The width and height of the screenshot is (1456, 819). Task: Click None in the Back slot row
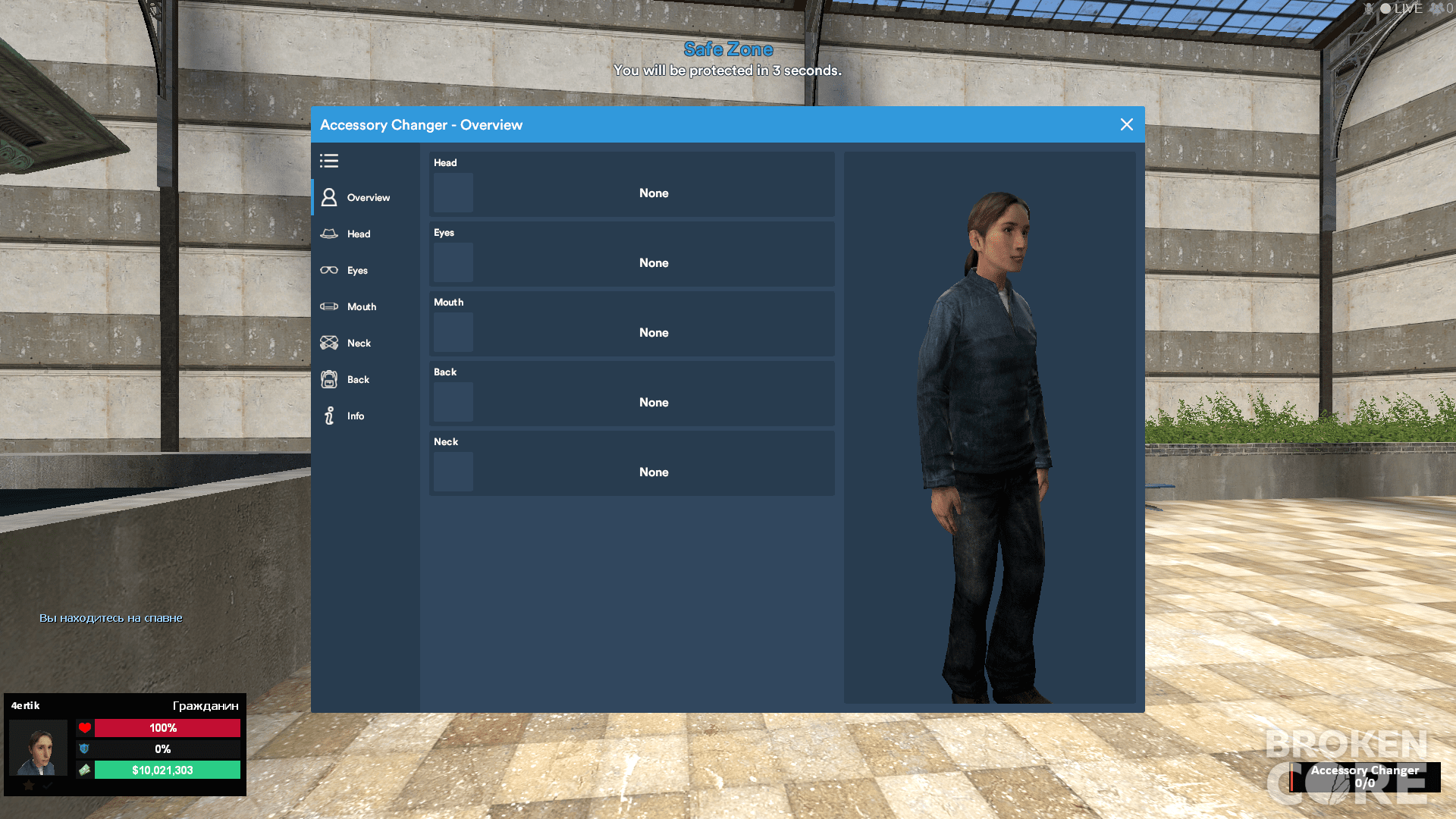click(654, 403)
